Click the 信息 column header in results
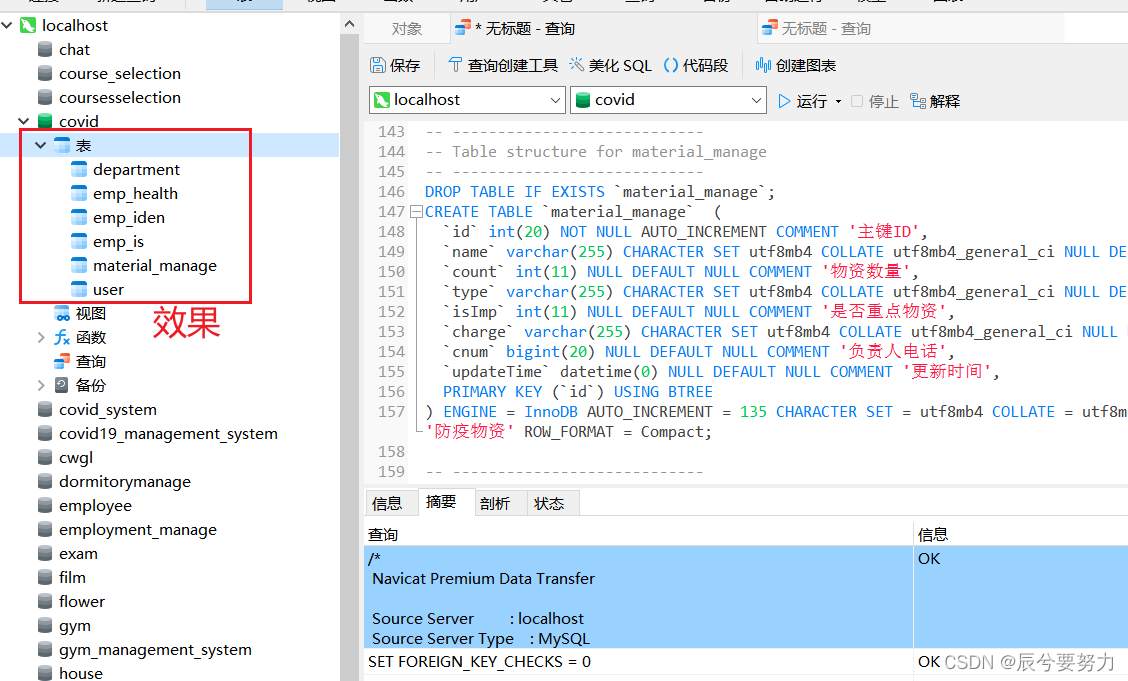This screenshot has width=1128, height=681. pos(1021,534)
